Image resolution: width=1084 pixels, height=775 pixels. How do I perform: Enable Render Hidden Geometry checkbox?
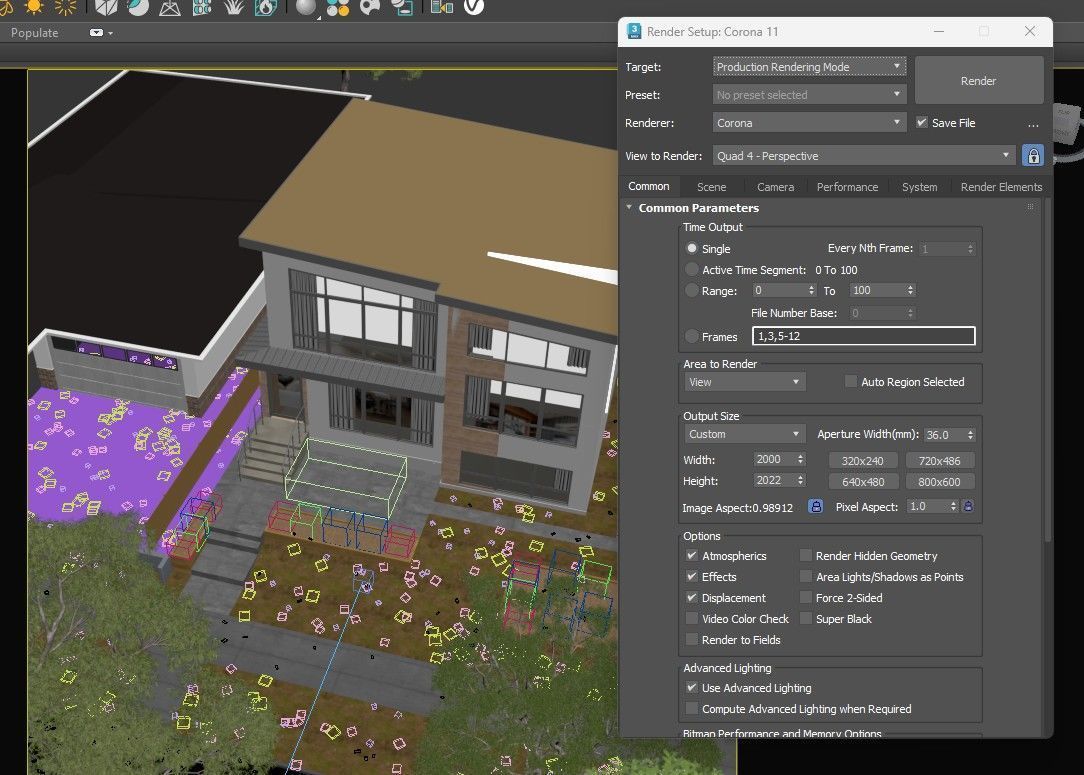click(x=805, y=555)
